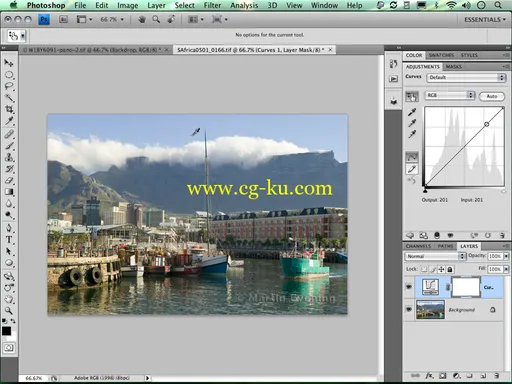
Task: Open the Layer menu
Action: (x=156, y=5)
